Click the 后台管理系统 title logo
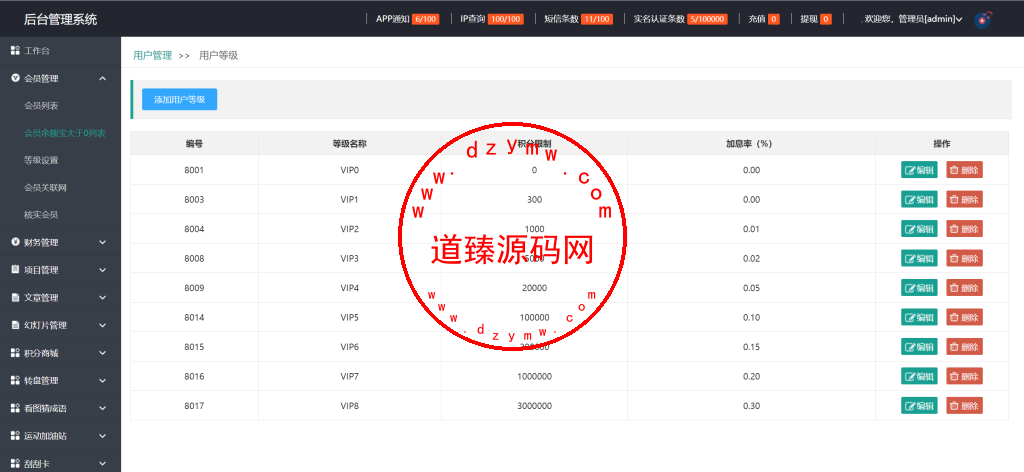This screenshot has height=472, width=1024. coord(60,19)
